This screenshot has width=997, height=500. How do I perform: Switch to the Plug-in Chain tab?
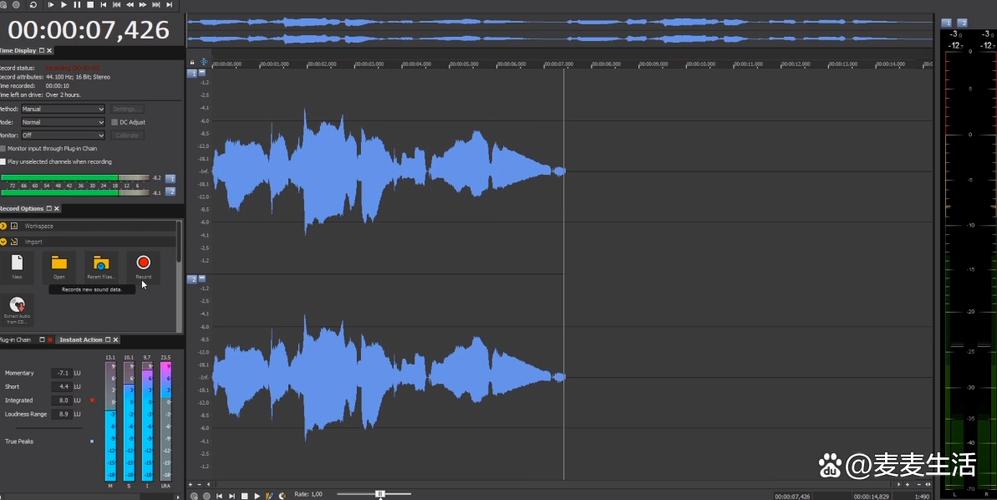15,340
